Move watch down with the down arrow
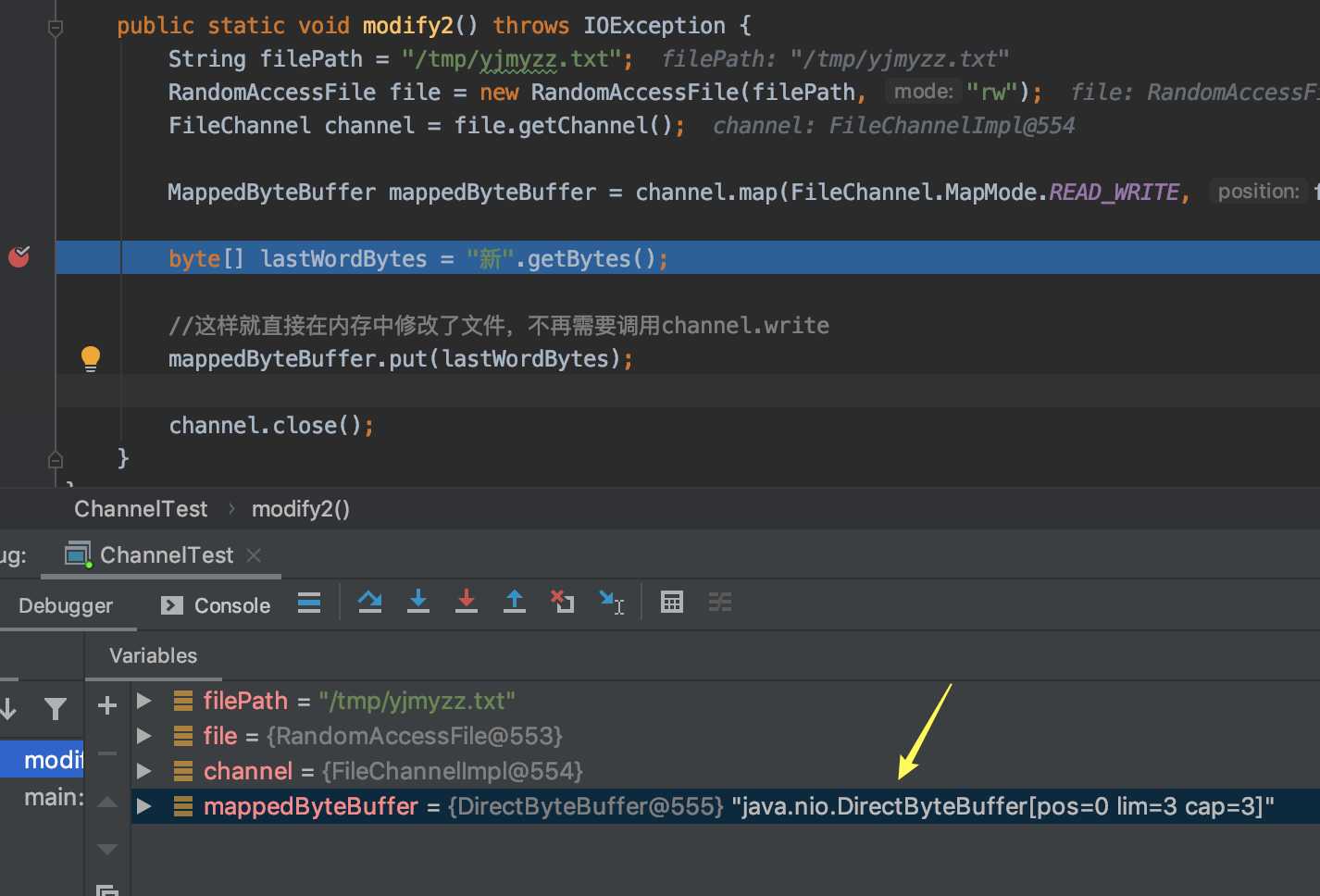Viewport: 1320px width, 896px height. click(107, 849)
